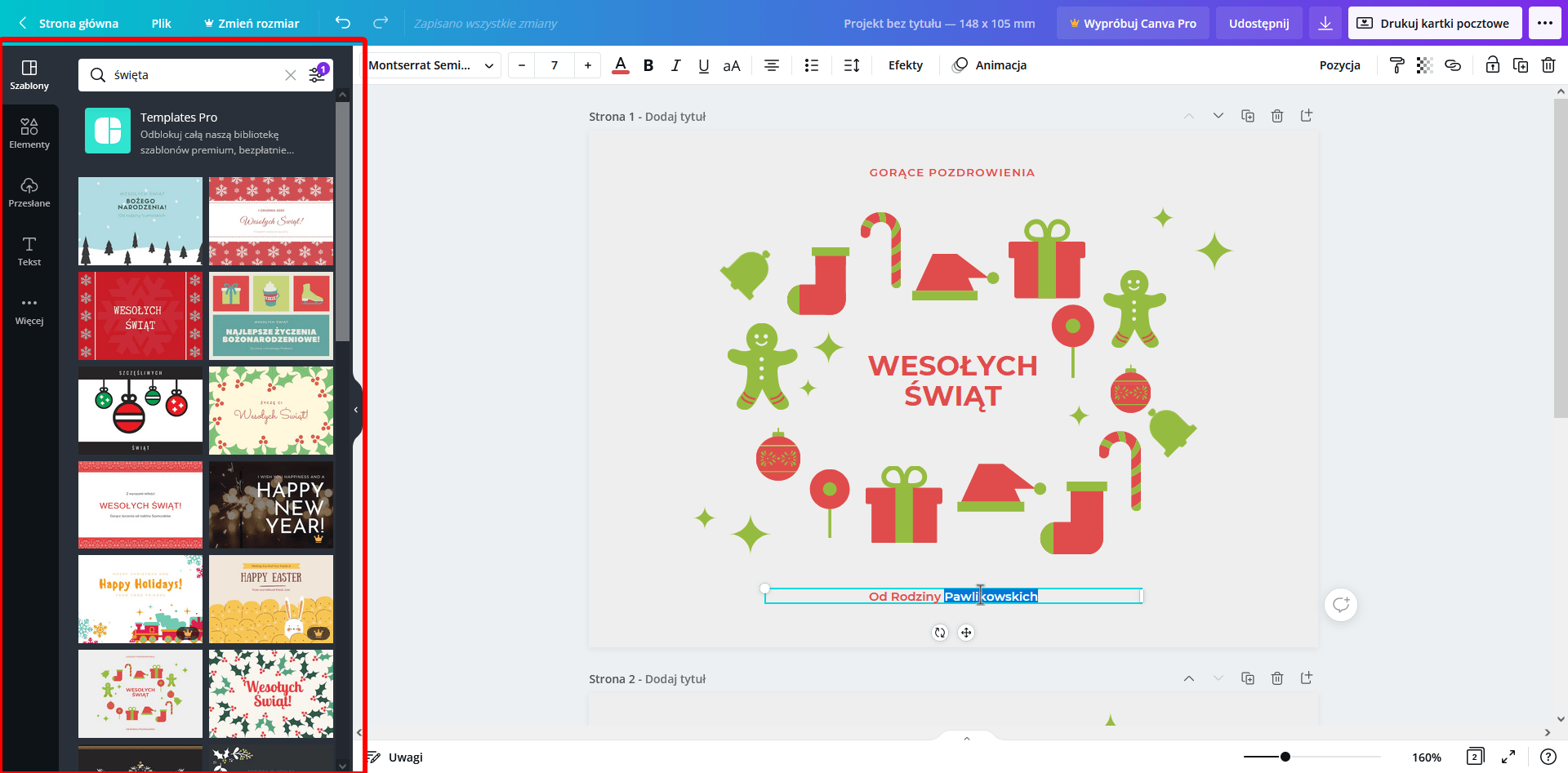Add a comment on the design
This screenshot has height=773, width=1568.
tap(1341, 605)
